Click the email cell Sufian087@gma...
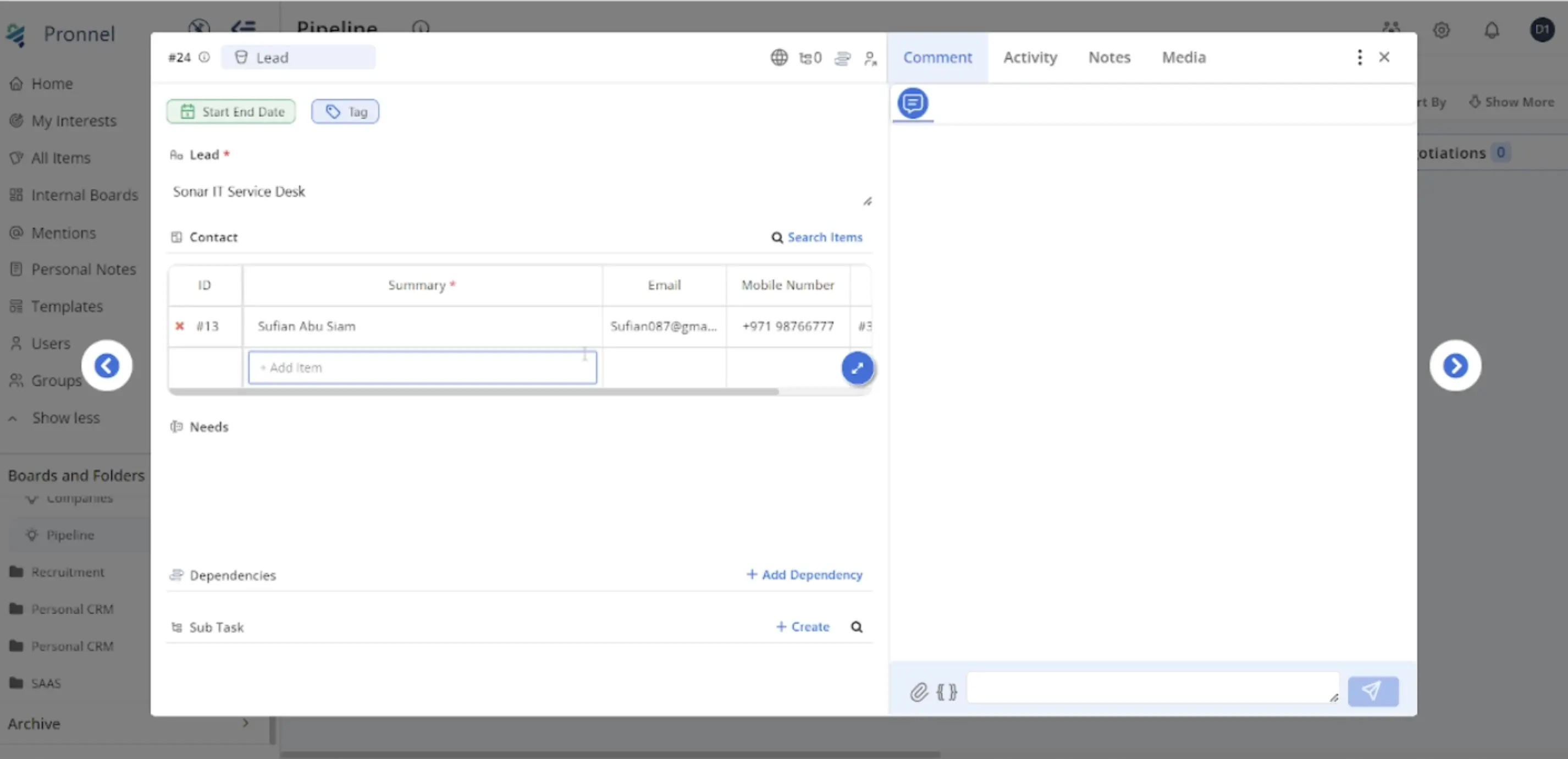1568x759 pixels. [x=664, y=326]
